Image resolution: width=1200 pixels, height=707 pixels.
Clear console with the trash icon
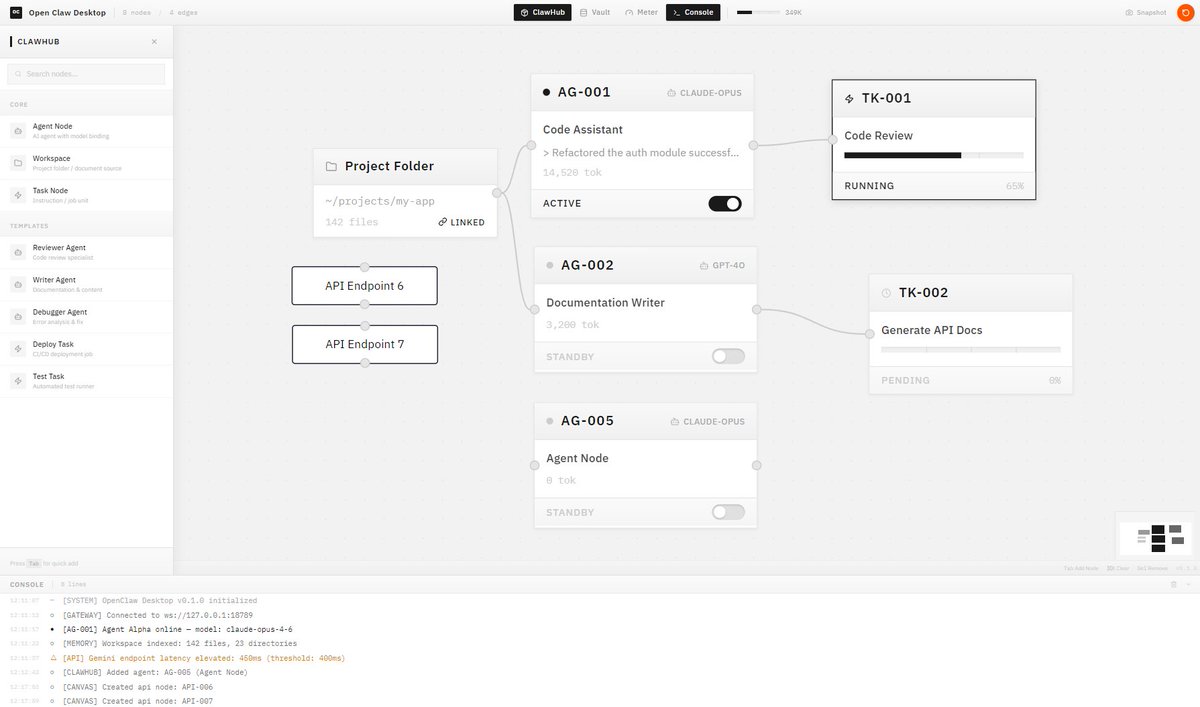(x=1174, y=584)
